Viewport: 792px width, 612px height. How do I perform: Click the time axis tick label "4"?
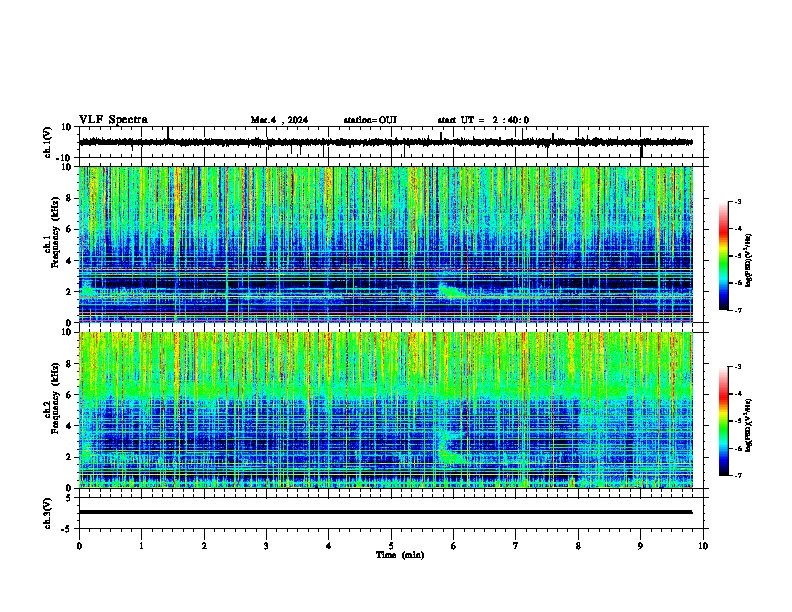(329, 546)
